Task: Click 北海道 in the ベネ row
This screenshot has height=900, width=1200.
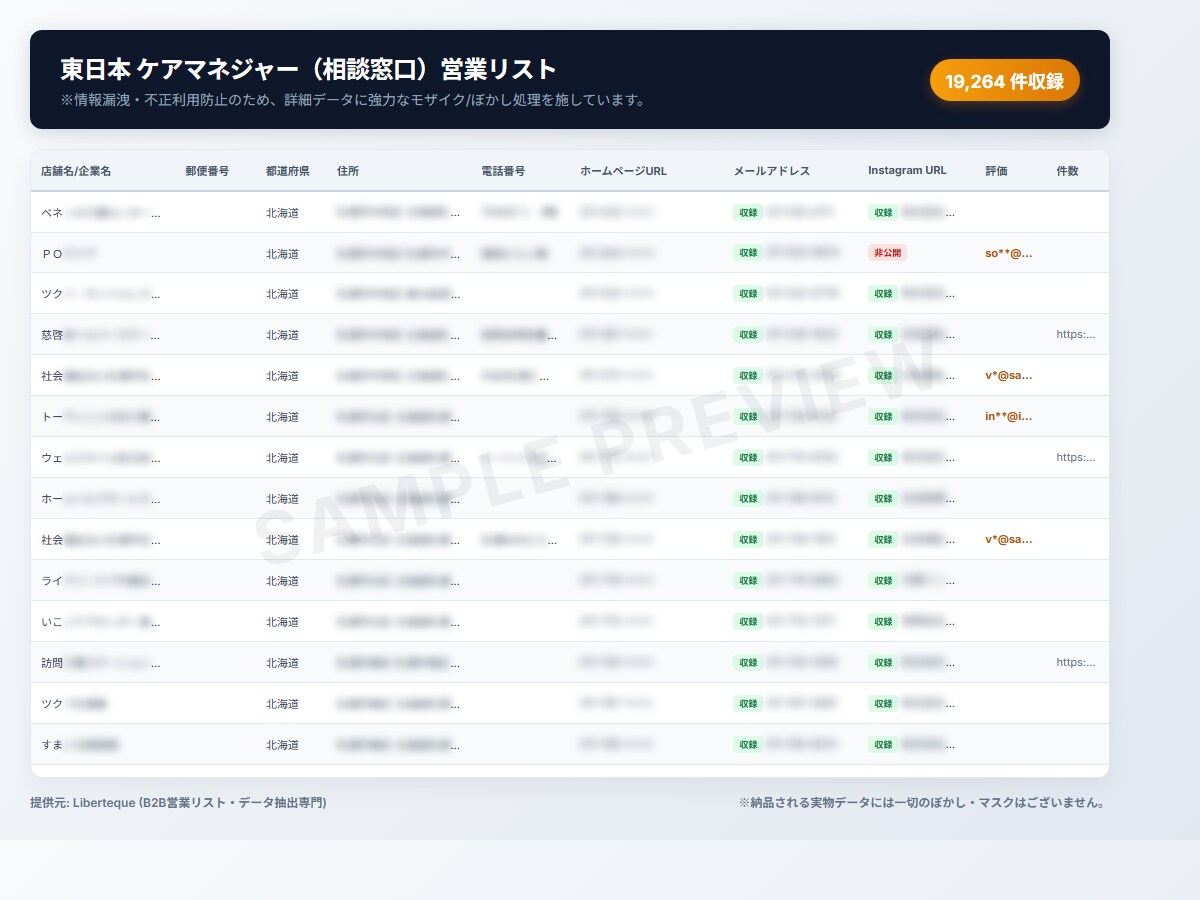Action: click(x=282, y=213)
